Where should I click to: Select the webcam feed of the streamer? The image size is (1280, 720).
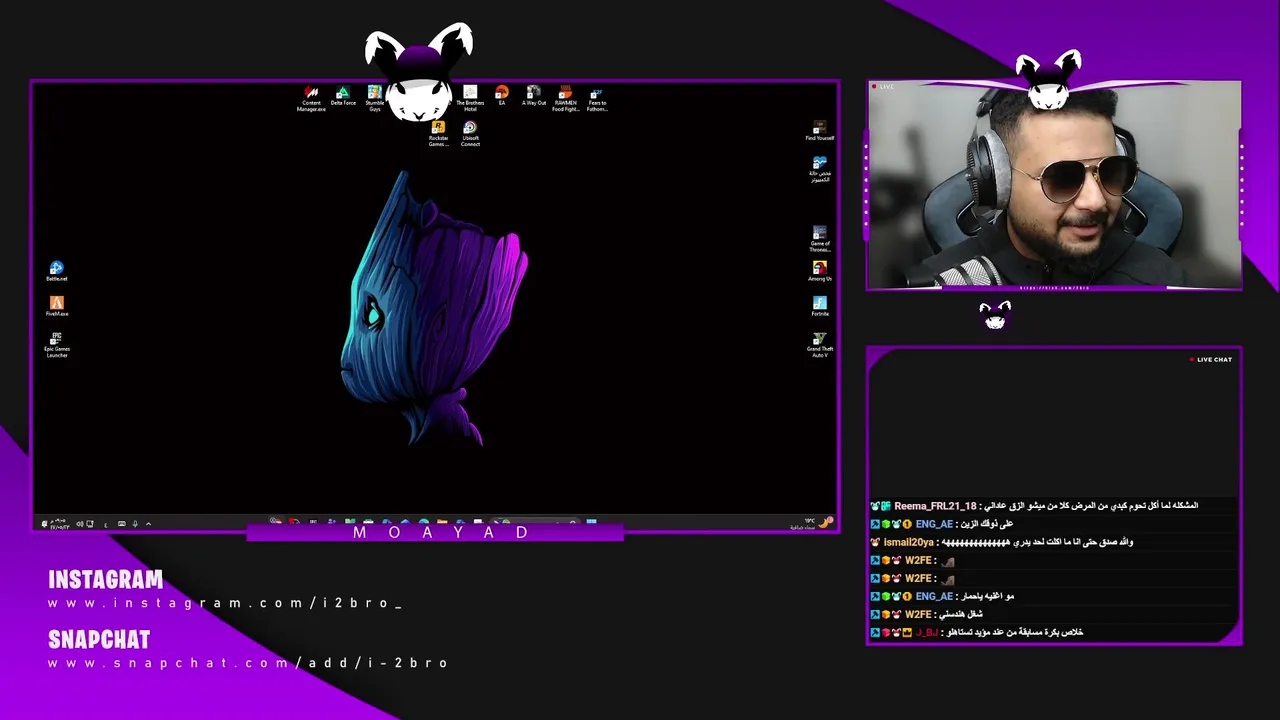coord(1054,186)
